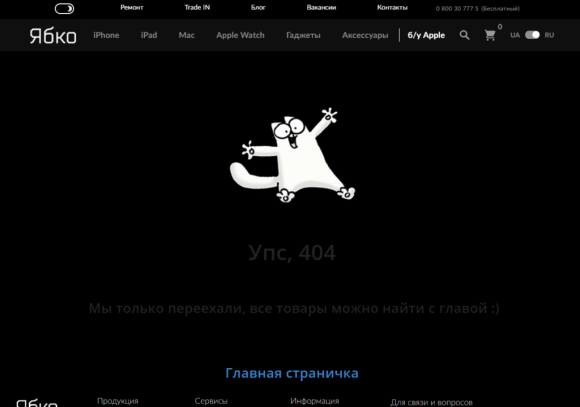Image resolution: width=580 pixels, height=407 pixels.
Task: Open the Trade IN page
Action: click(197, 7)
